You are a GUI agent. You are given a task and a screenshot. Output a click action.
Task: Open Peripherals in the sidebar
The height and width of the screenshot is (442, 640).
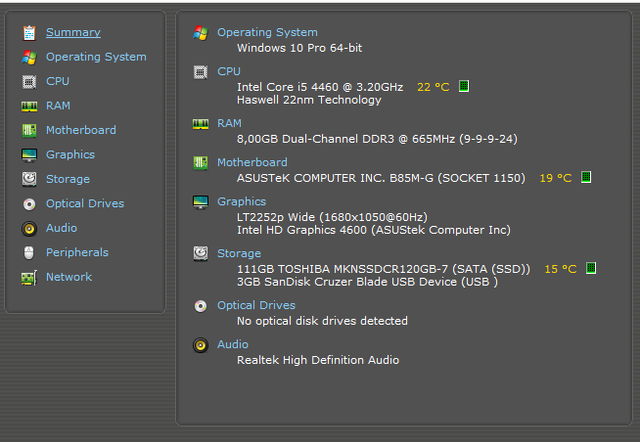[77, 253]
